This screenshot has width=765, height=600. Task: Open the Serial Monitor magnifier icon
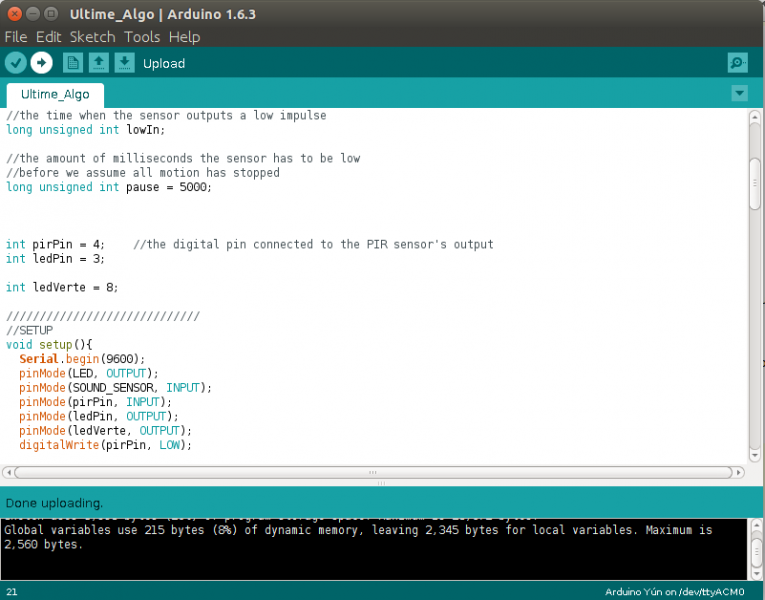point(738,63)
